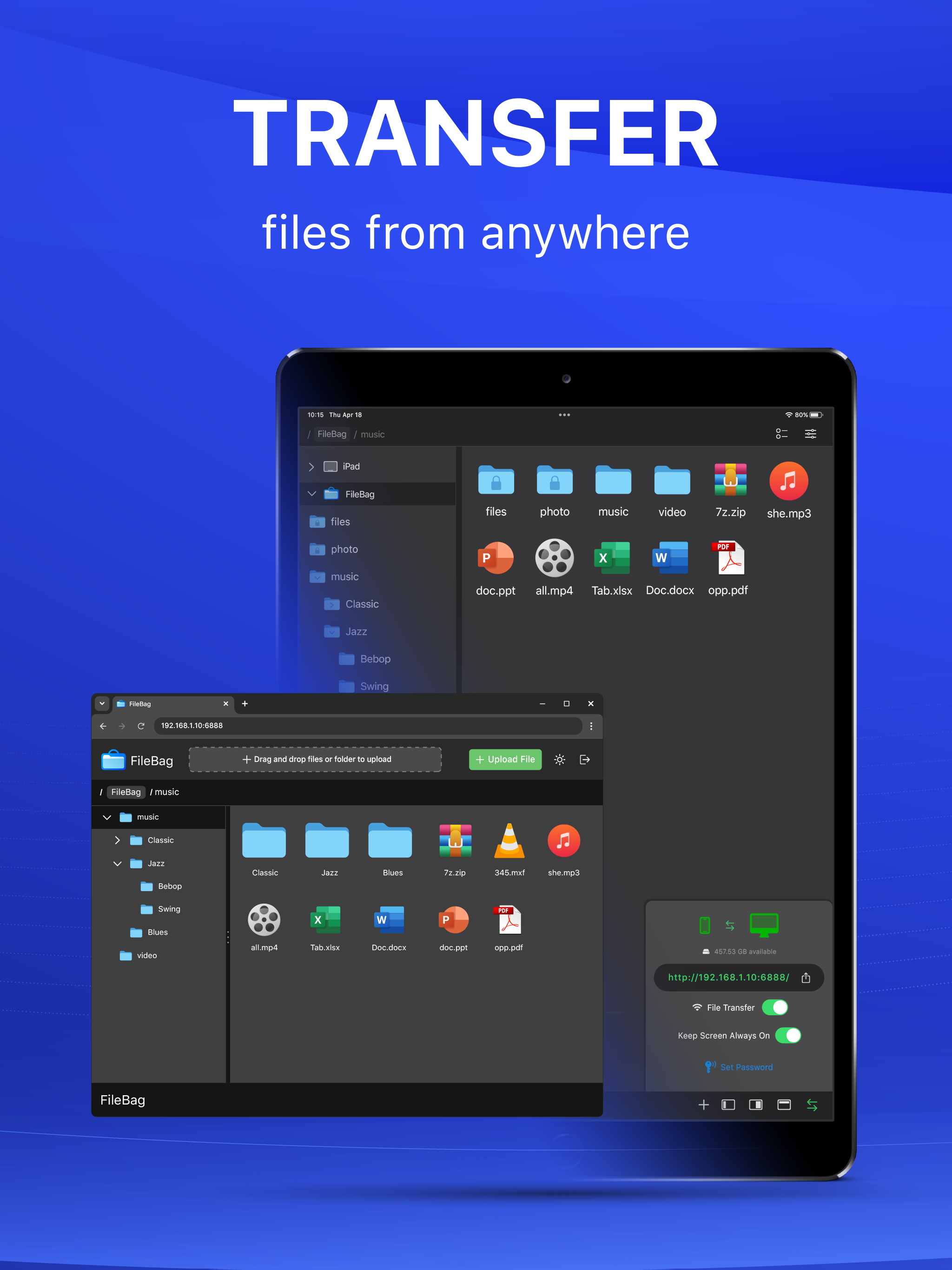Open opp.pdf in the iPad file grid

[728, 569]
